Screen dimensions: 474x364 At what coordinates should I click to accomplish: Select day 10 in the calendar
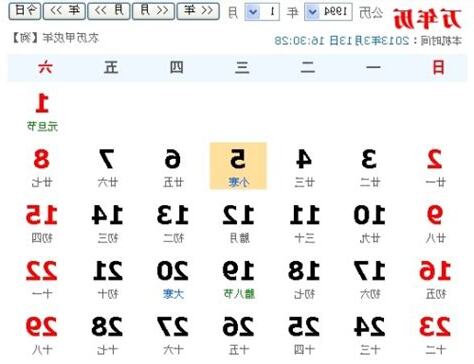tap(369, 223)
